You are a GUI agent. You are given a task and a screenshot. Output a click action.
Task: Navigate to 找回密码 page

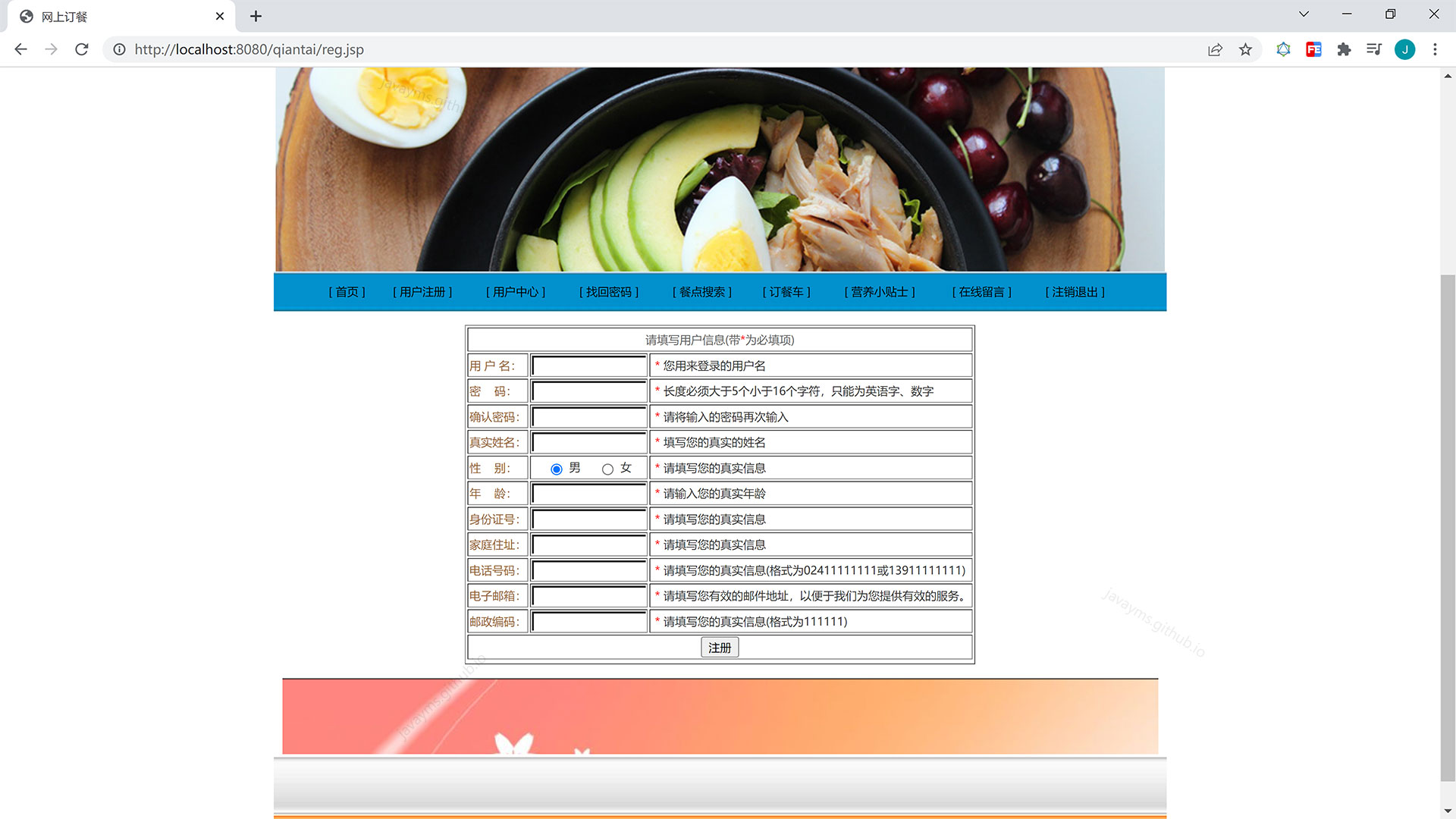pos(607,292)
